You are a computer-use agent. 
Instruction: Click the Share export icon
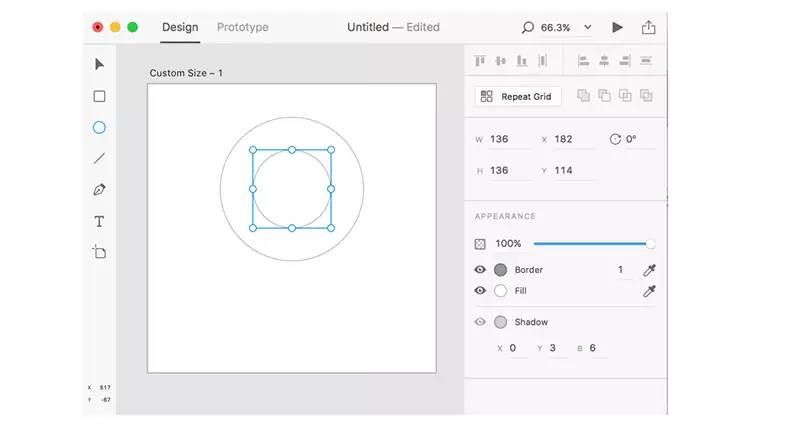649,27
